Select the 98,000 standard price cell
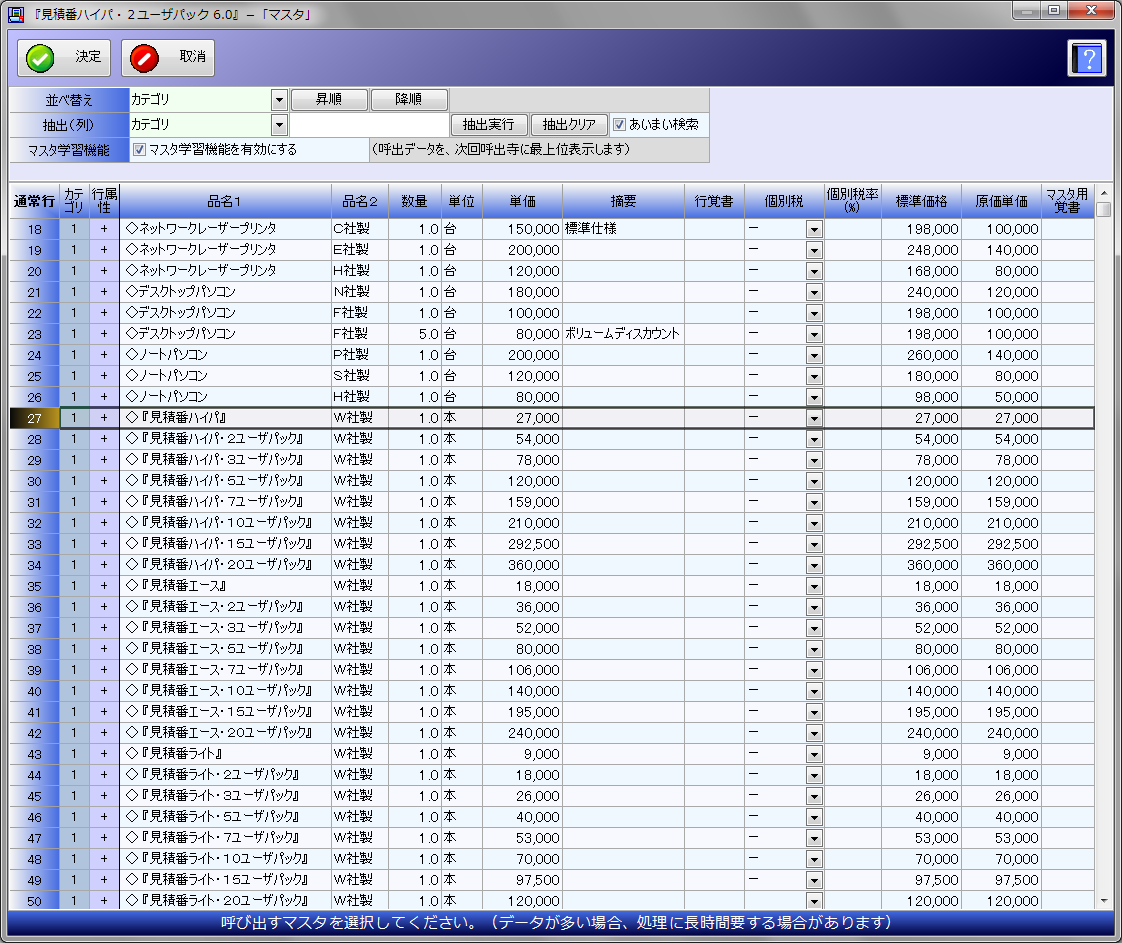The height and width of the screenshot is (943, 1122). (921, 397)
